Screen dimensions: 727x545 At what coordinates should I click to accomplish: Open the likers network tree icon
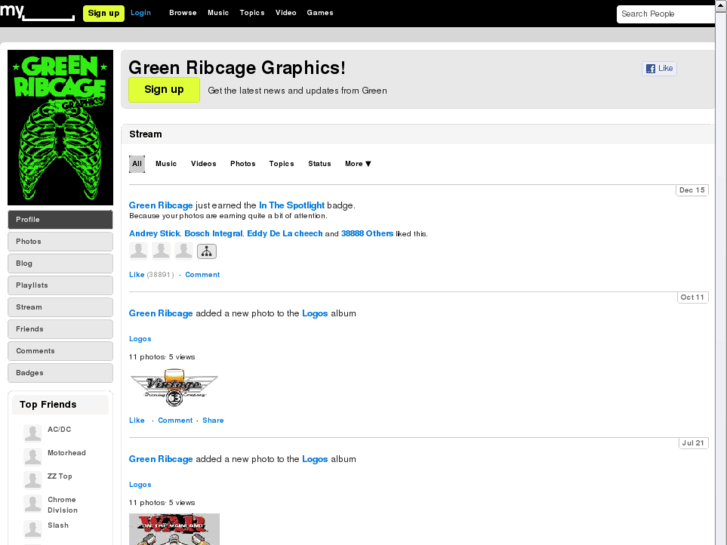point(207,251)
